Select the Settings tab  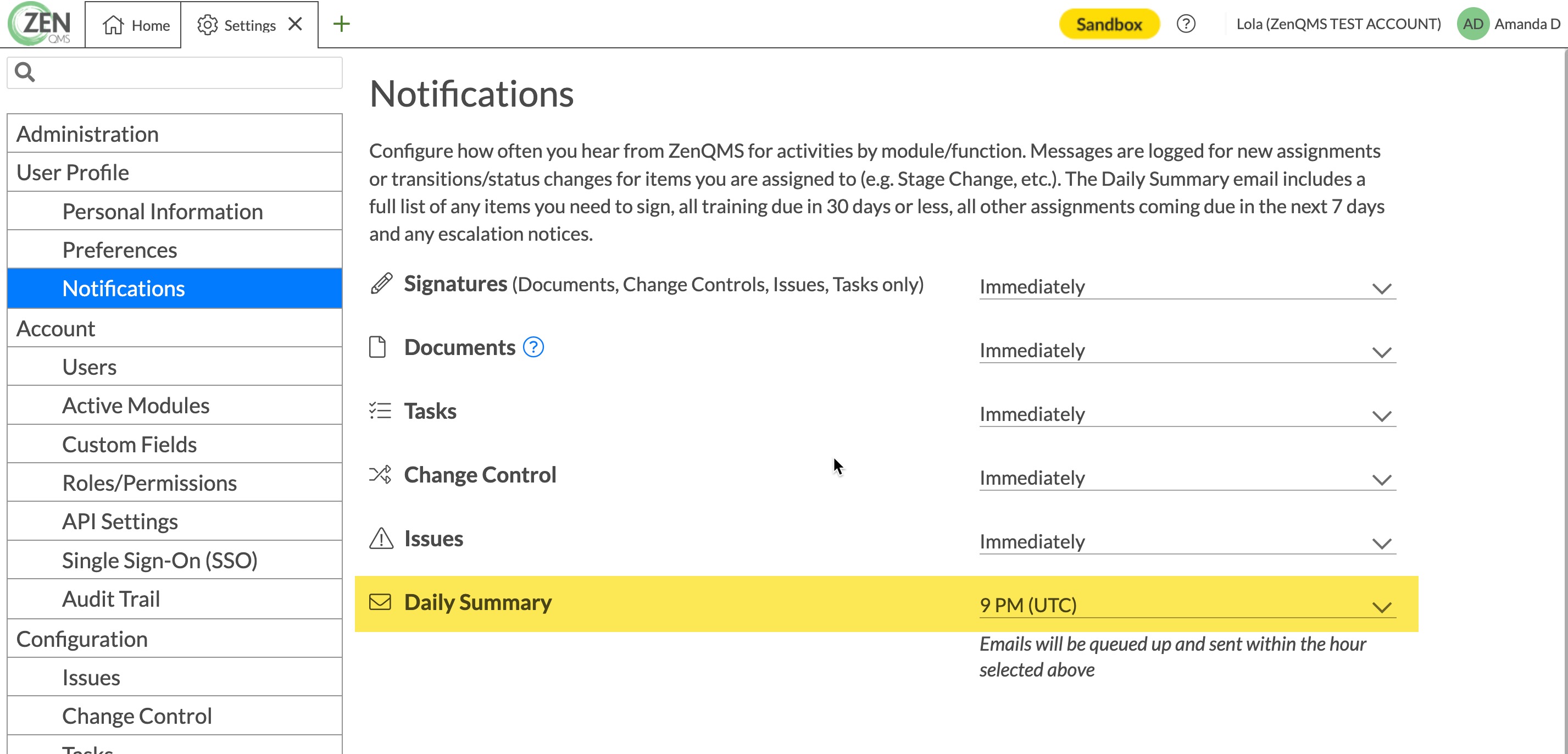[238, 25]
